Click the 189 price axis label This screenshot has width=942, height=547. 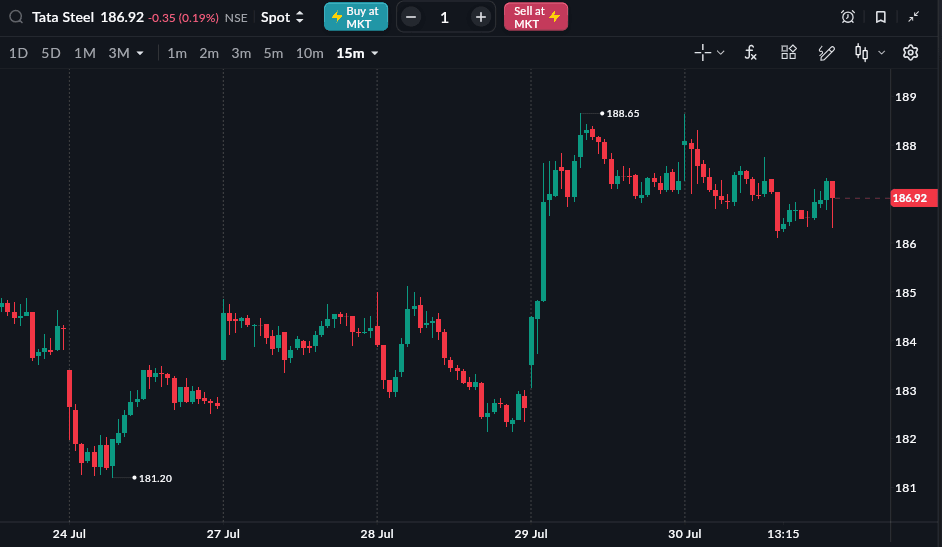point(905,97)
